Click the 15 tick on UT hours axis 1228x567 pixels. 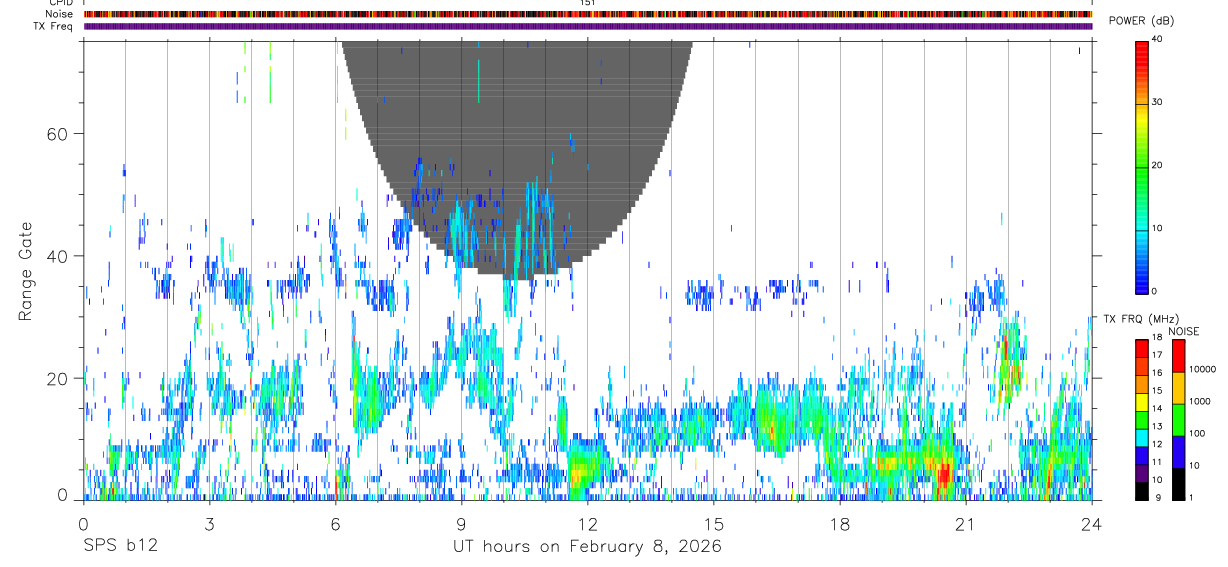pos(714,525)
